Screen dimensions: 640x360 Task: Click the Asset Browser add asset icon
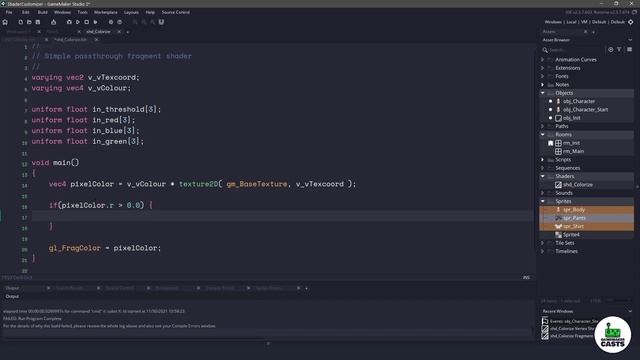(x=611, y=49)
